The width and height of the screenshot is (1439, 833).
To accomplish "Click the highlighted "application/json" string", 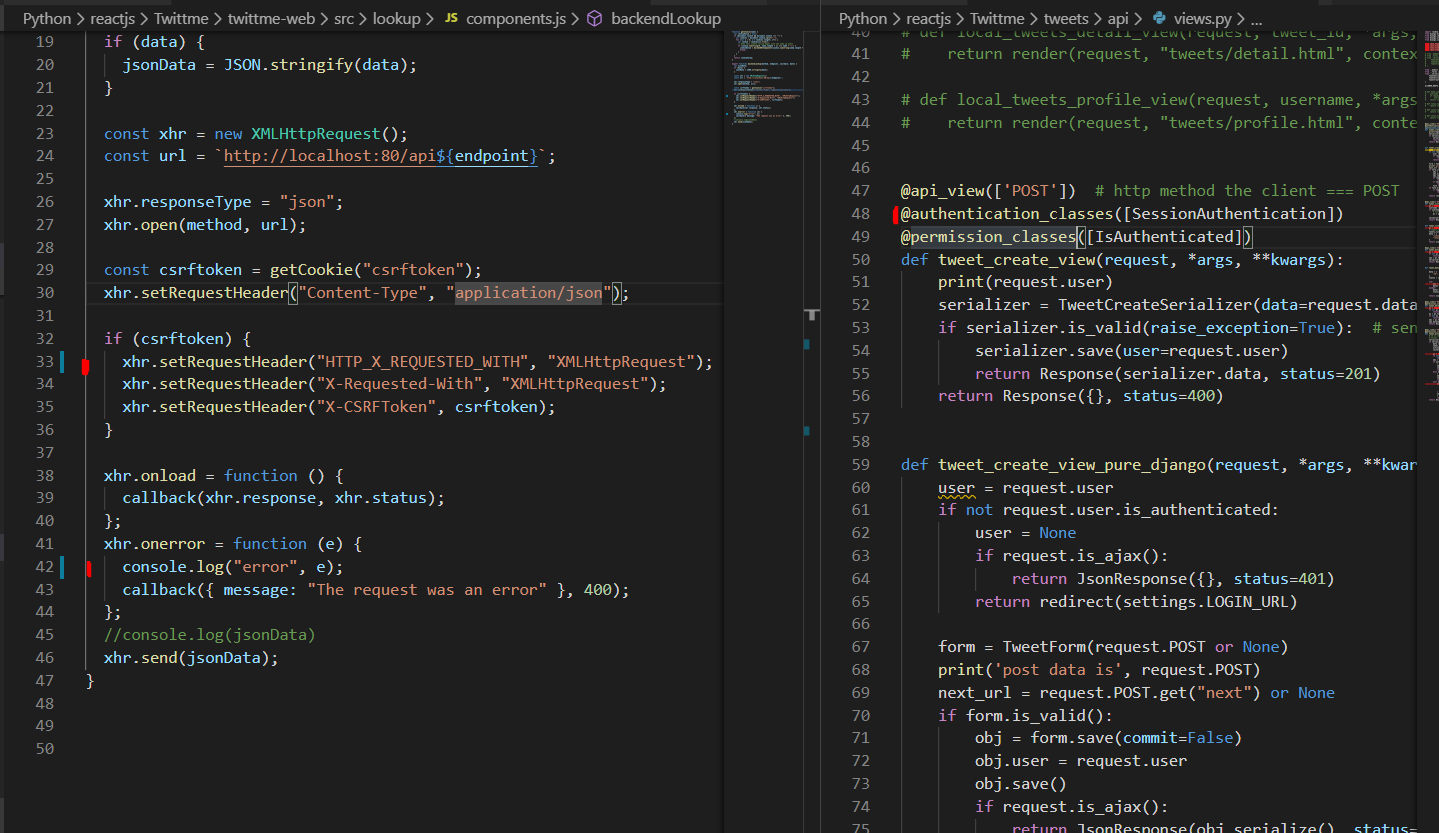I will [529, 293].
